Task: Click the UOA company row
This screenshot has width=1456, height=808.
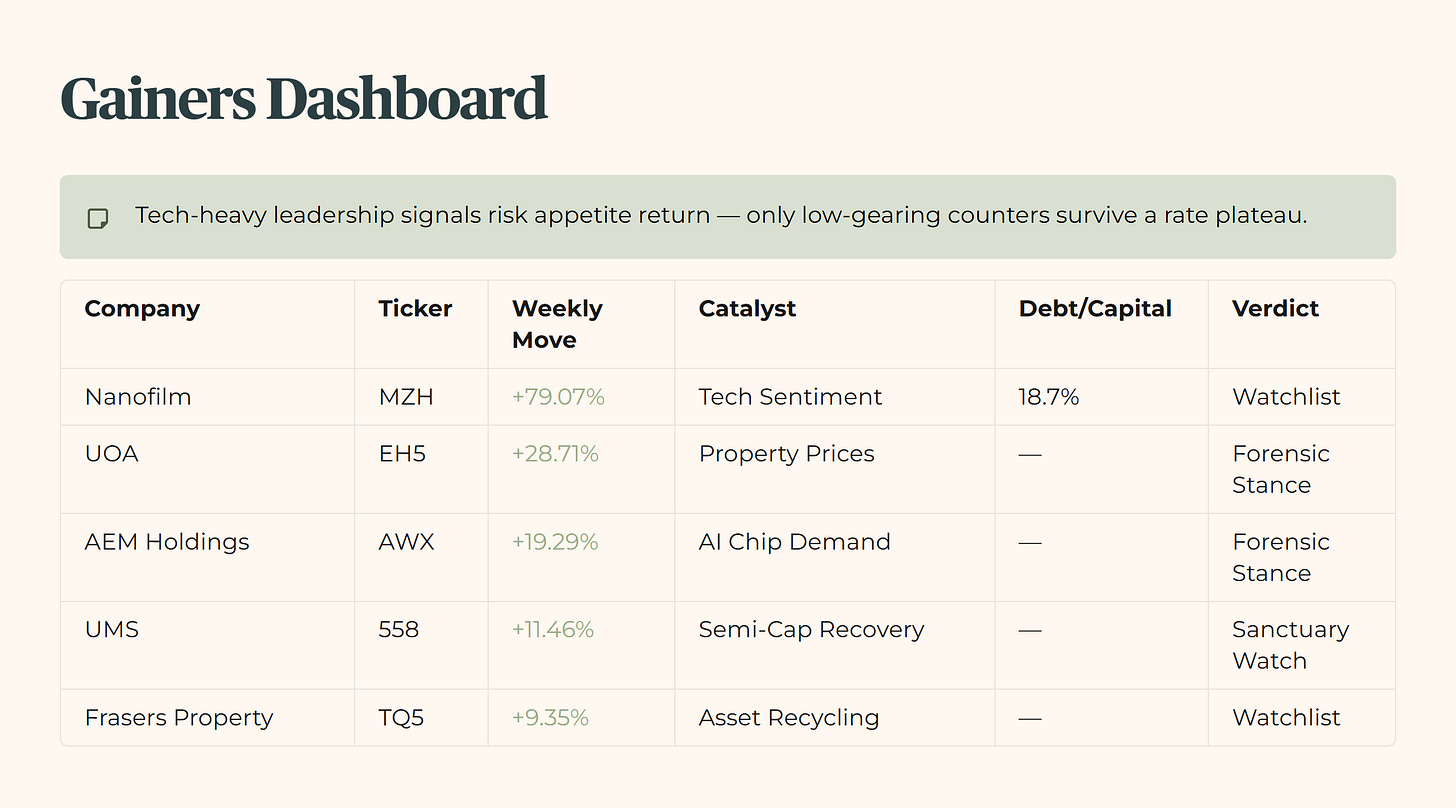Action: pyautogui.click(x=728, y=469)
